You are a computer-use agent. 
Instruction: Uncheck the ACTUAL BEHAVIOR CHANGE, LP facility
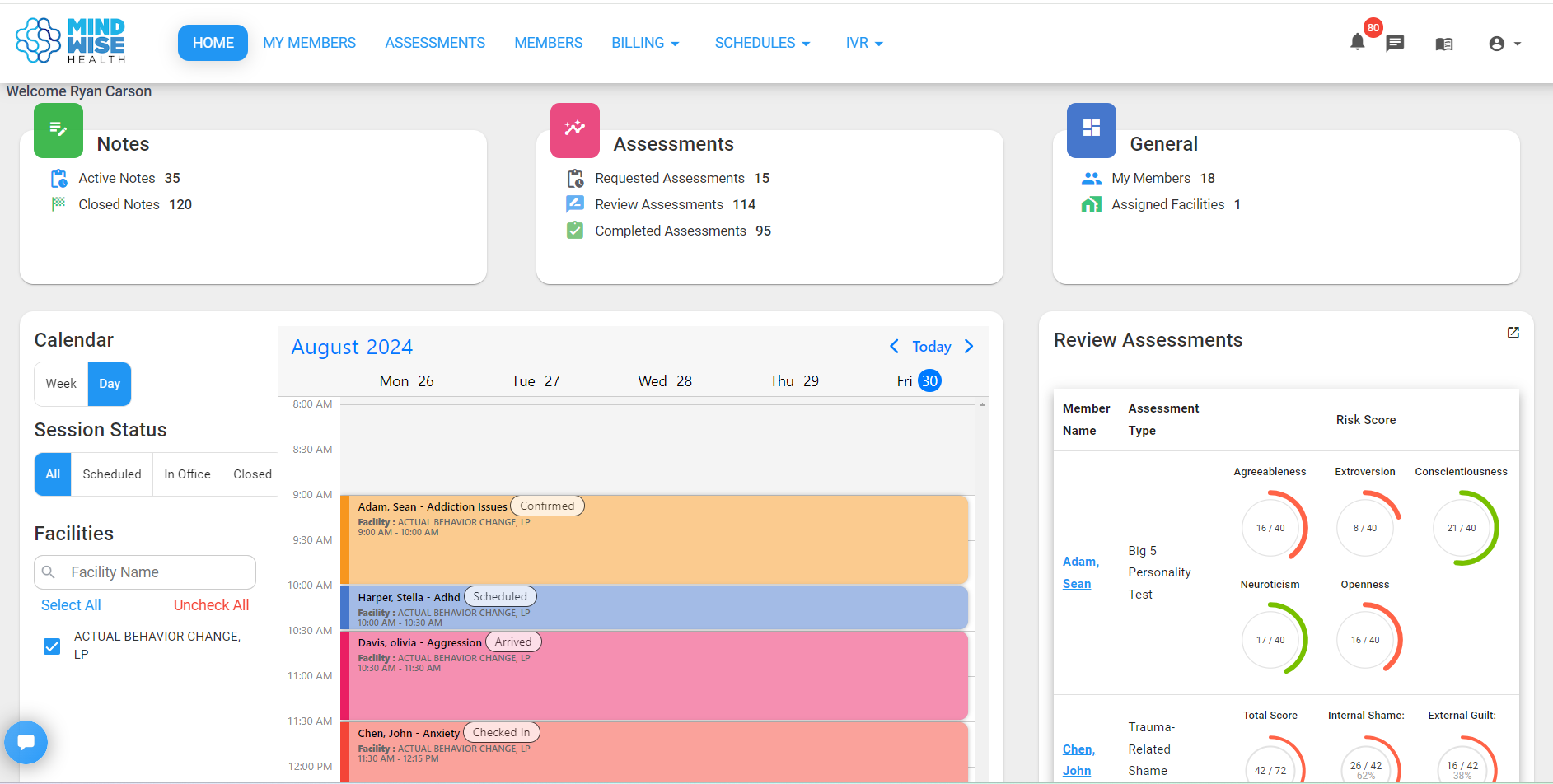click(52, 646)
